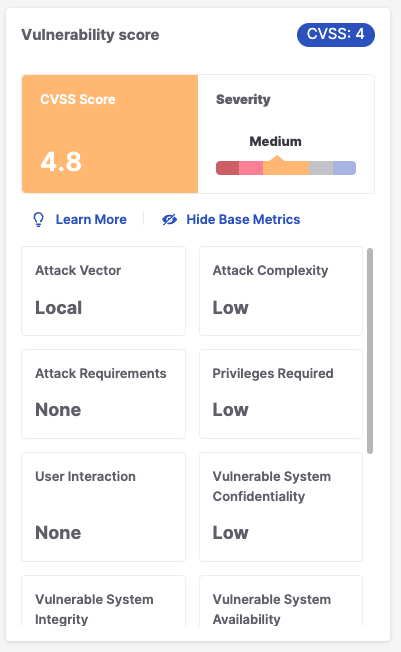Select the orange CVSS Score 4.8 tile
401x652 pixels.
pos(110,134)
